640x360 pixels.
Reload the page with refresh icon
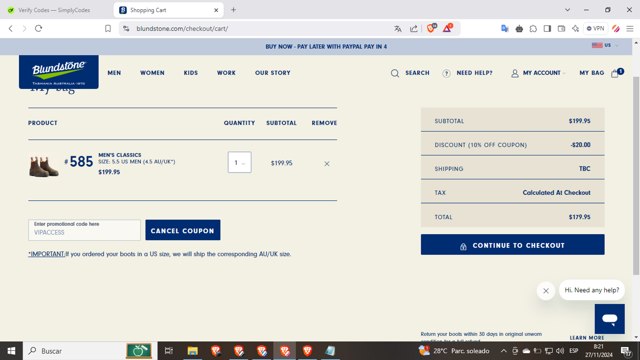point(38,29)
